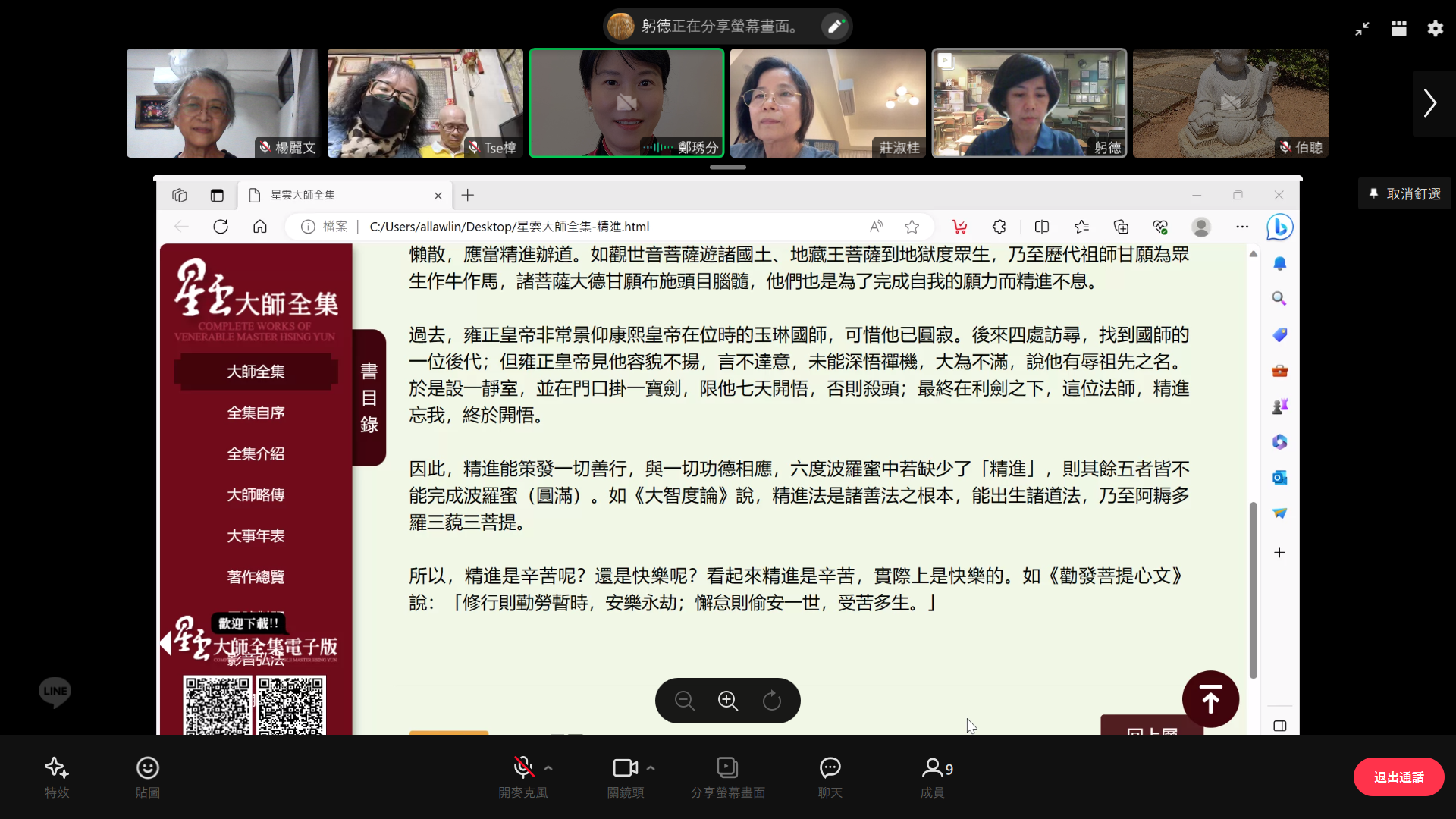Shrink window with minimize-arrows icon

pyautogui.click(x=1363, y=29)
